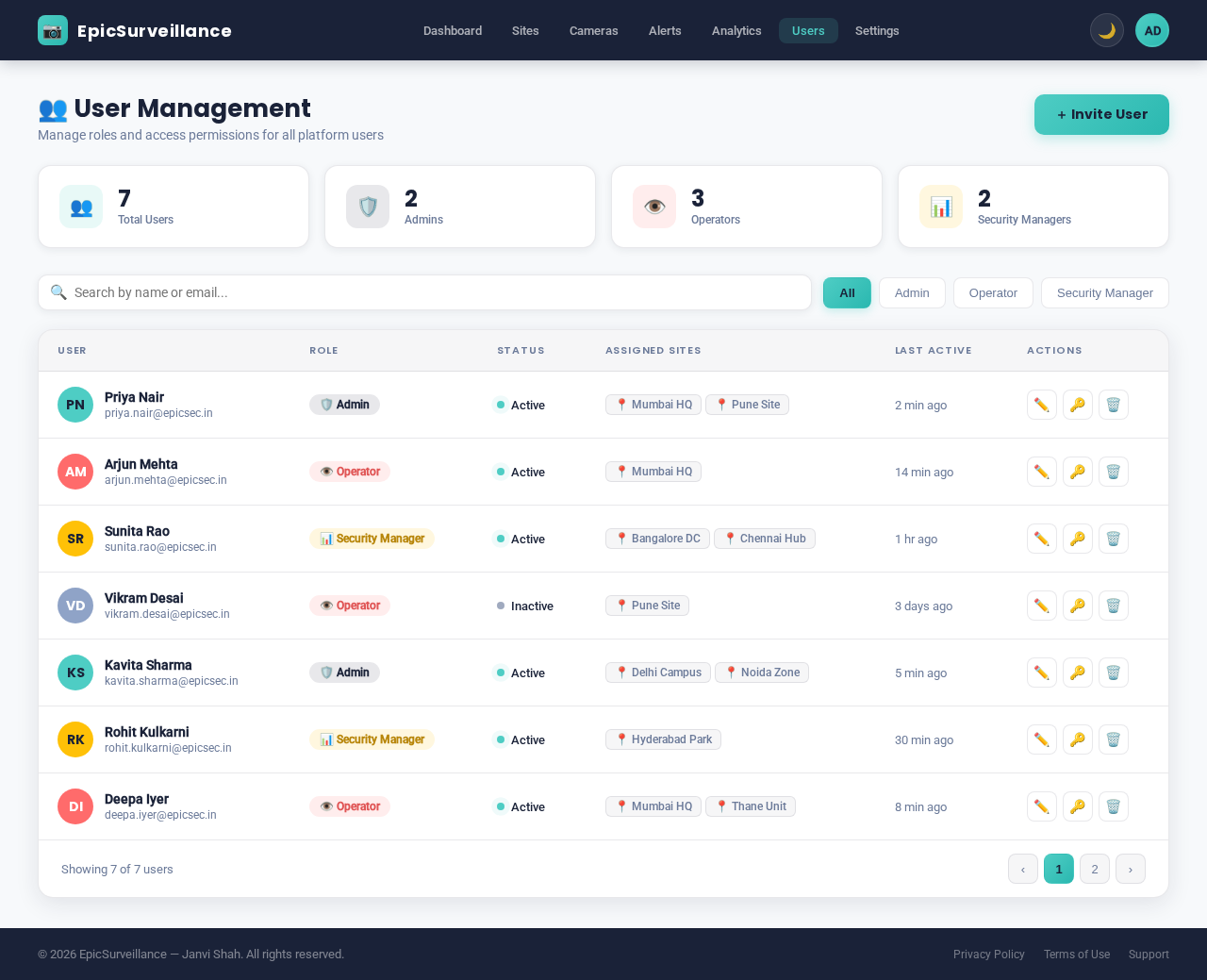Select the Security Manager filter
Viewport: 1207px width, 980px height.
pos(1104,292)
